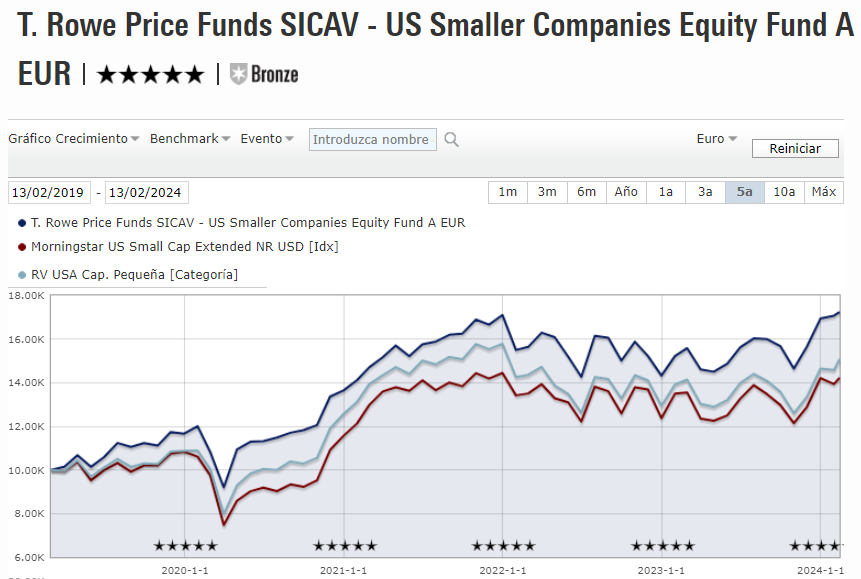This screenshot has width=861, height=579.
Task: Click the star rating marker near 2023-1-1
Action: 663,546
